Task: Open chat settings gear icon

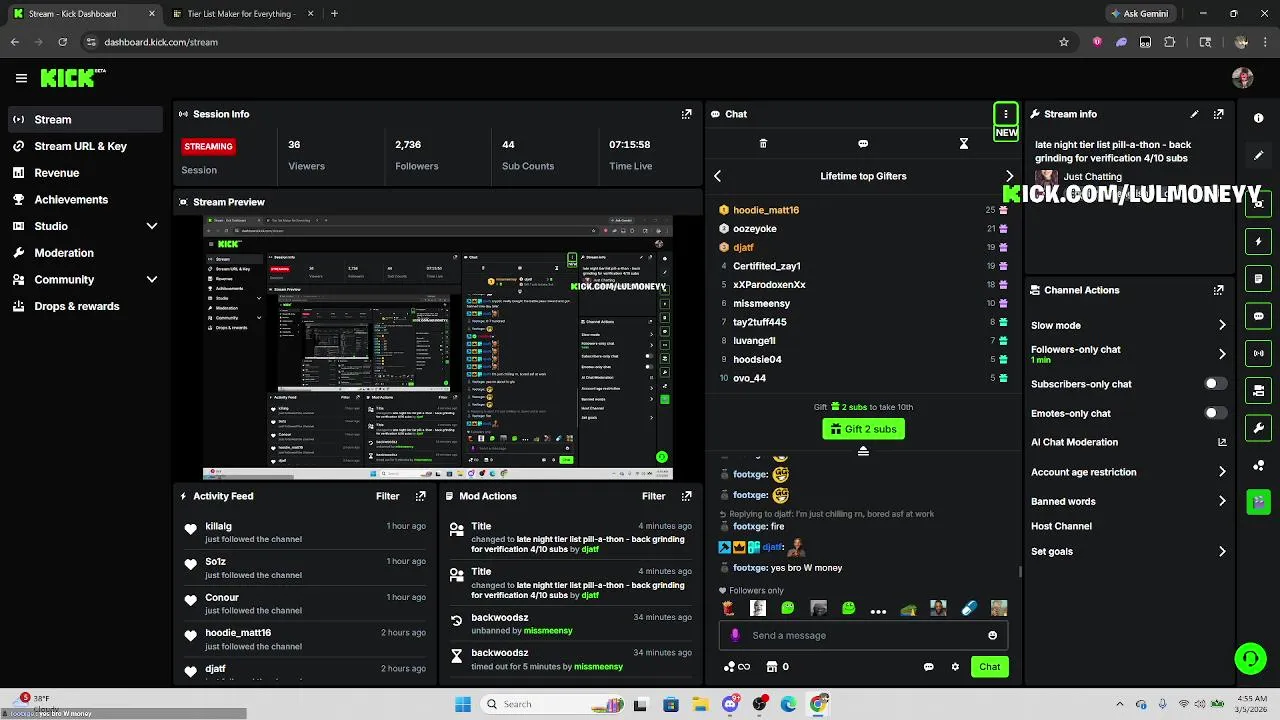Action: [955, 667]
